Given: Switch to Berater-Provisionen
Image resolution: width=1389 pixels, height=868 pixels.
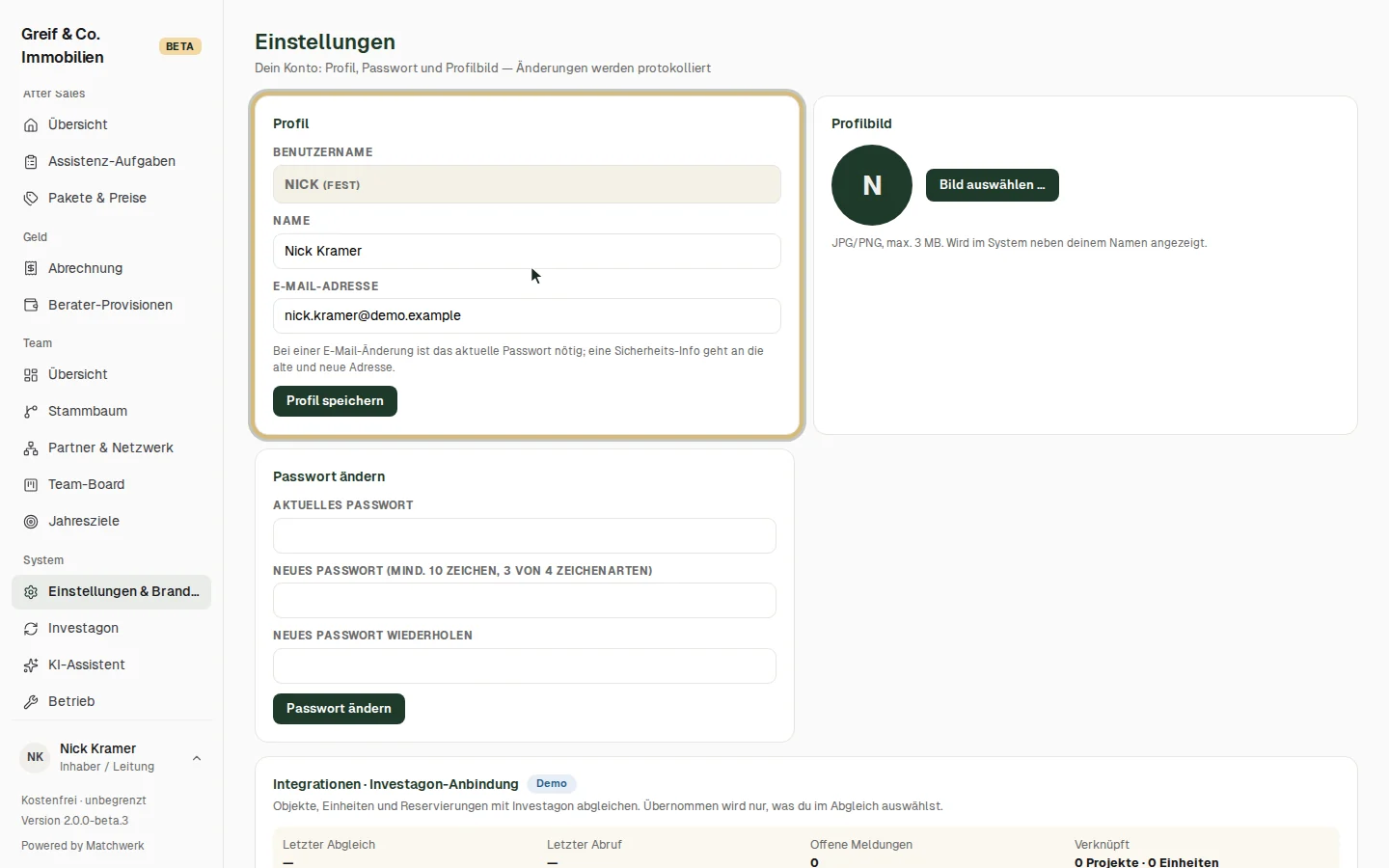Looking at the screenshot, I should 111,306.
